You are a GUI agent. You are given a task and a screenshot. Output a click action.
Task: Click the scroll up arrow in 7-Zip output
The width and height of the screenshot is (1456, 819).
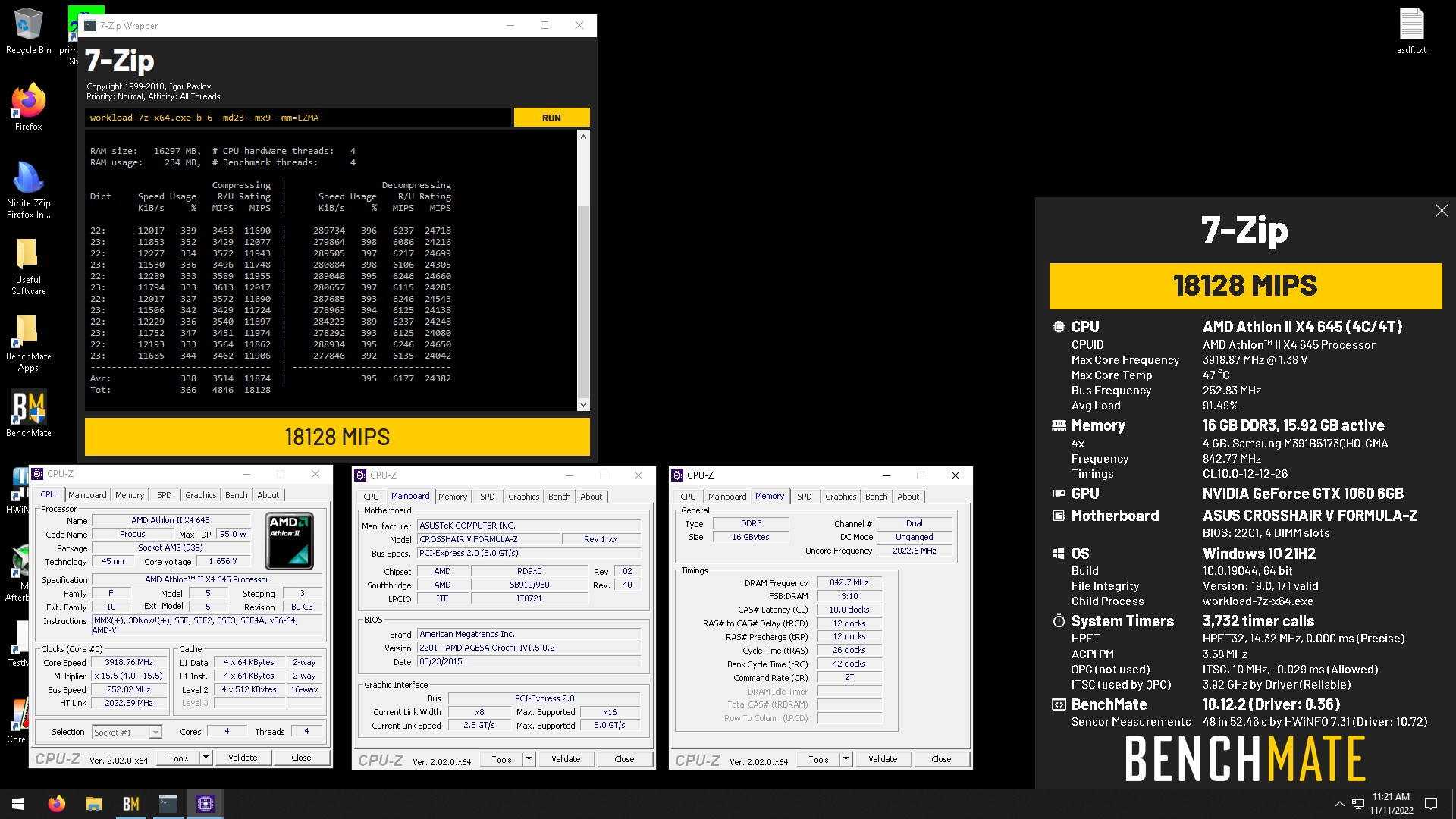(x=583, y=136)
